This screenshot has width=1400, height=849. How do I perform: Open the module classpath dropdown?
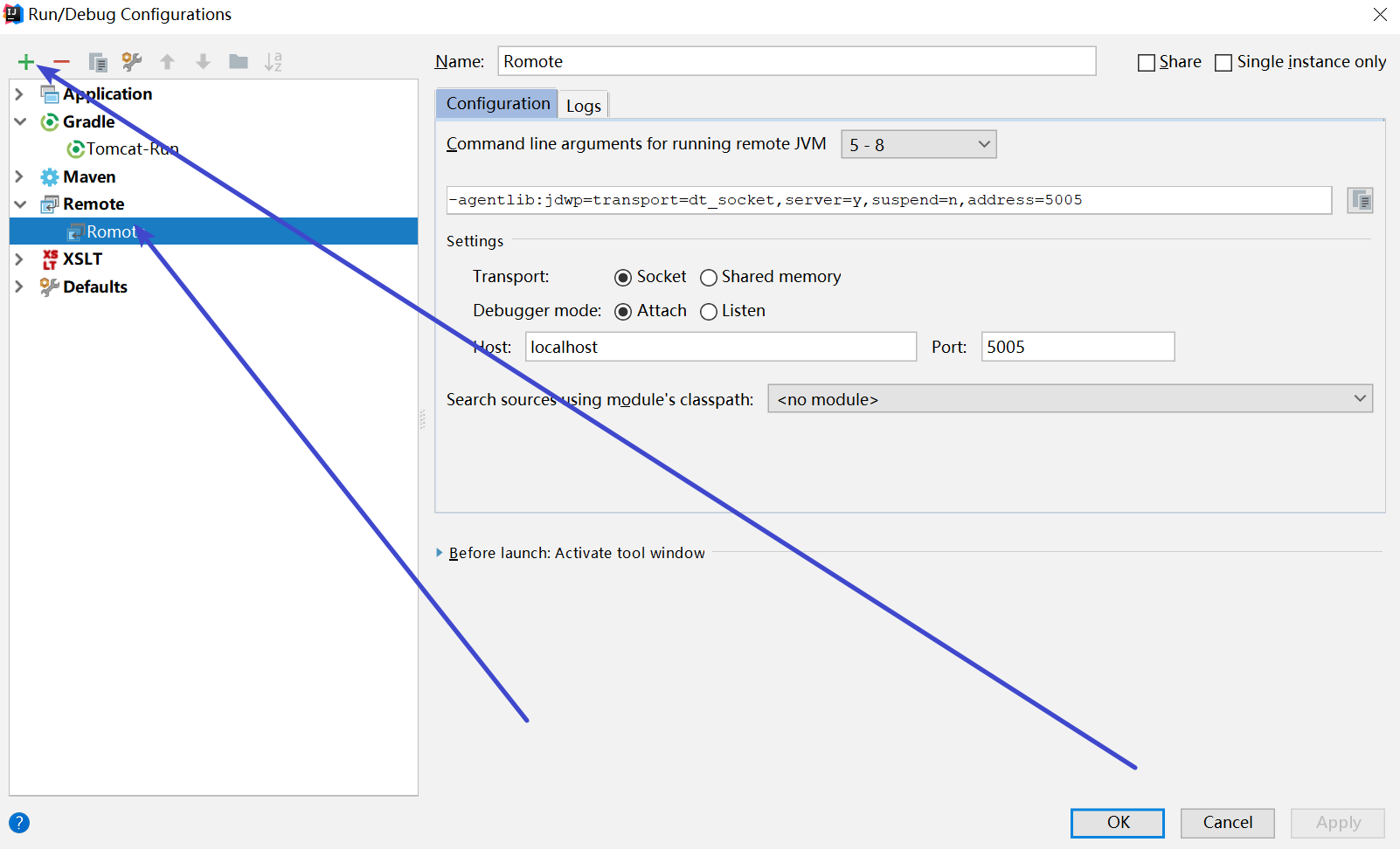click(1071, 399)
